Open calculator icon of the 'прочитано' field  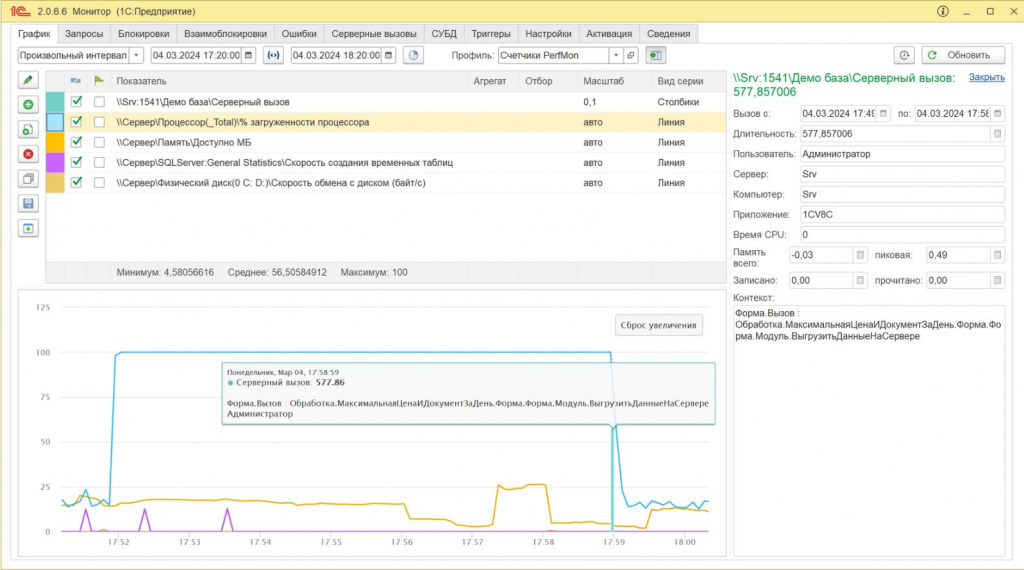[997, 281]
